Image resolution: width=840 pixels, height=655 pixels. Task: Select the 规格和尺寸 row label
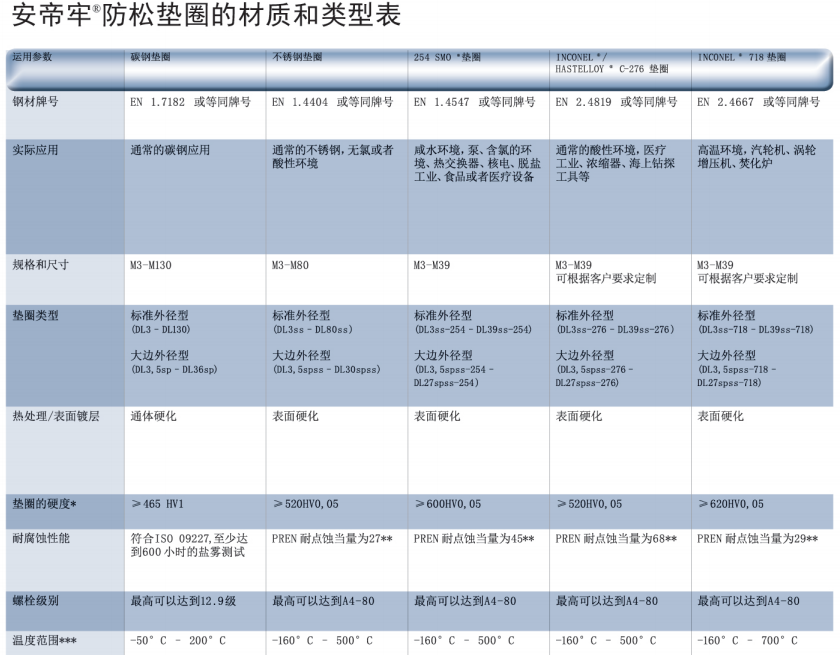pyautogui.click(x=40, y=265)
